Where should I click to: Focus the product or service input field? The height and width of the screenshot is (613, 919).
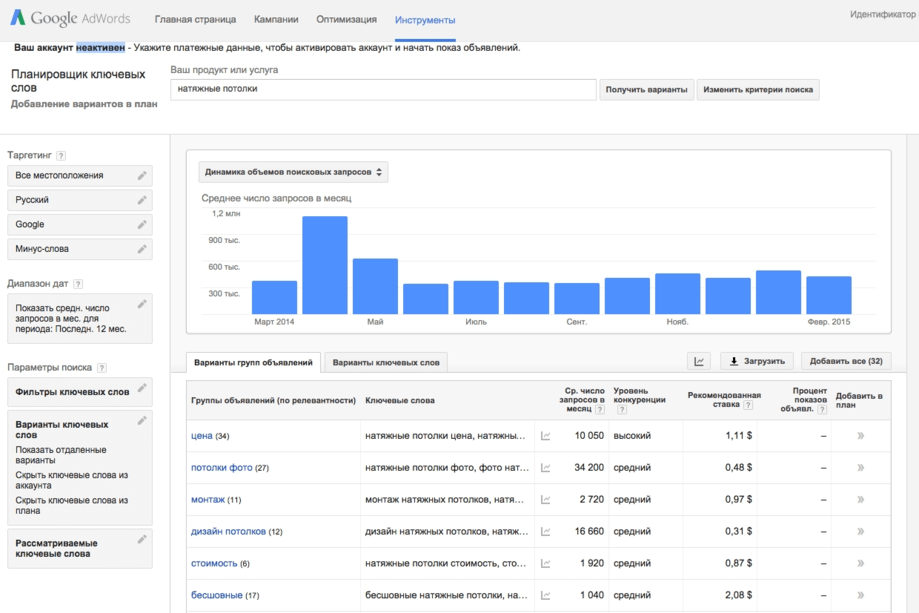click(383, 89)
